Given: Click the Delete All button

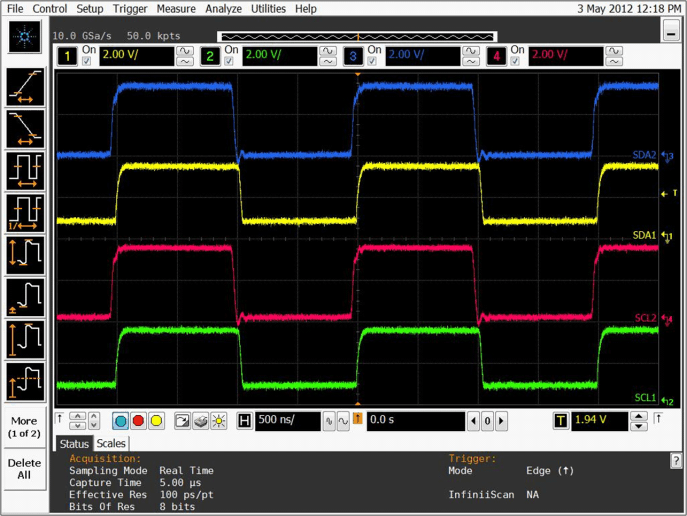Looking at the screenshot, I should [25, 469].
